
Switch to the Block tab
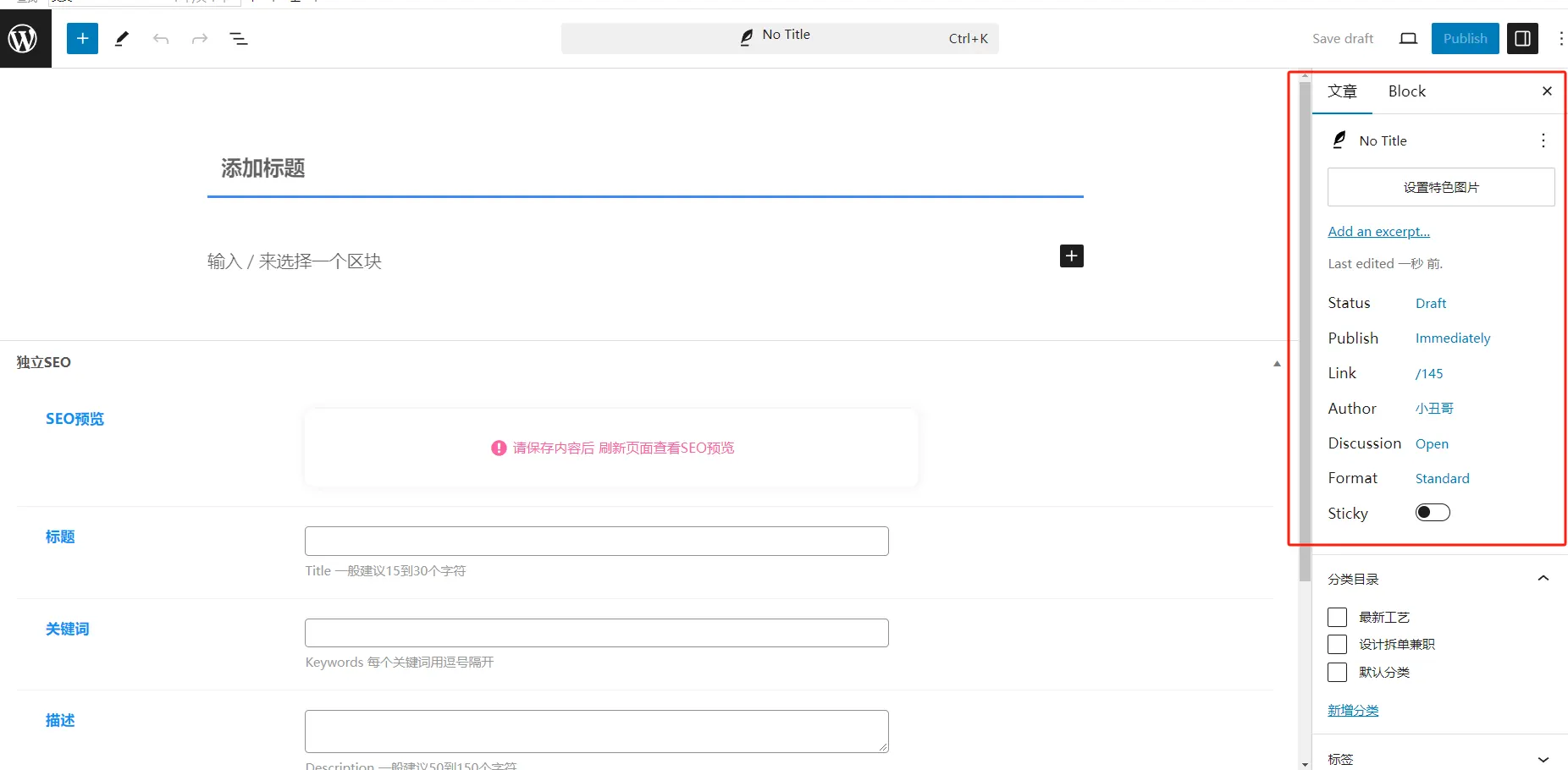(x=1407, y=91)
